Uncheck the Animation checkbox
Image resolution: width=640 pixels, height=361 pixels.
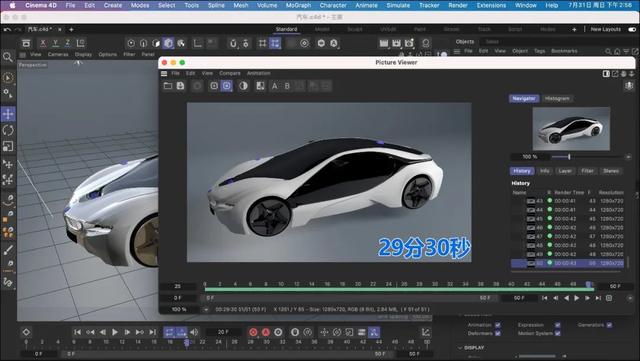(498, 325)
